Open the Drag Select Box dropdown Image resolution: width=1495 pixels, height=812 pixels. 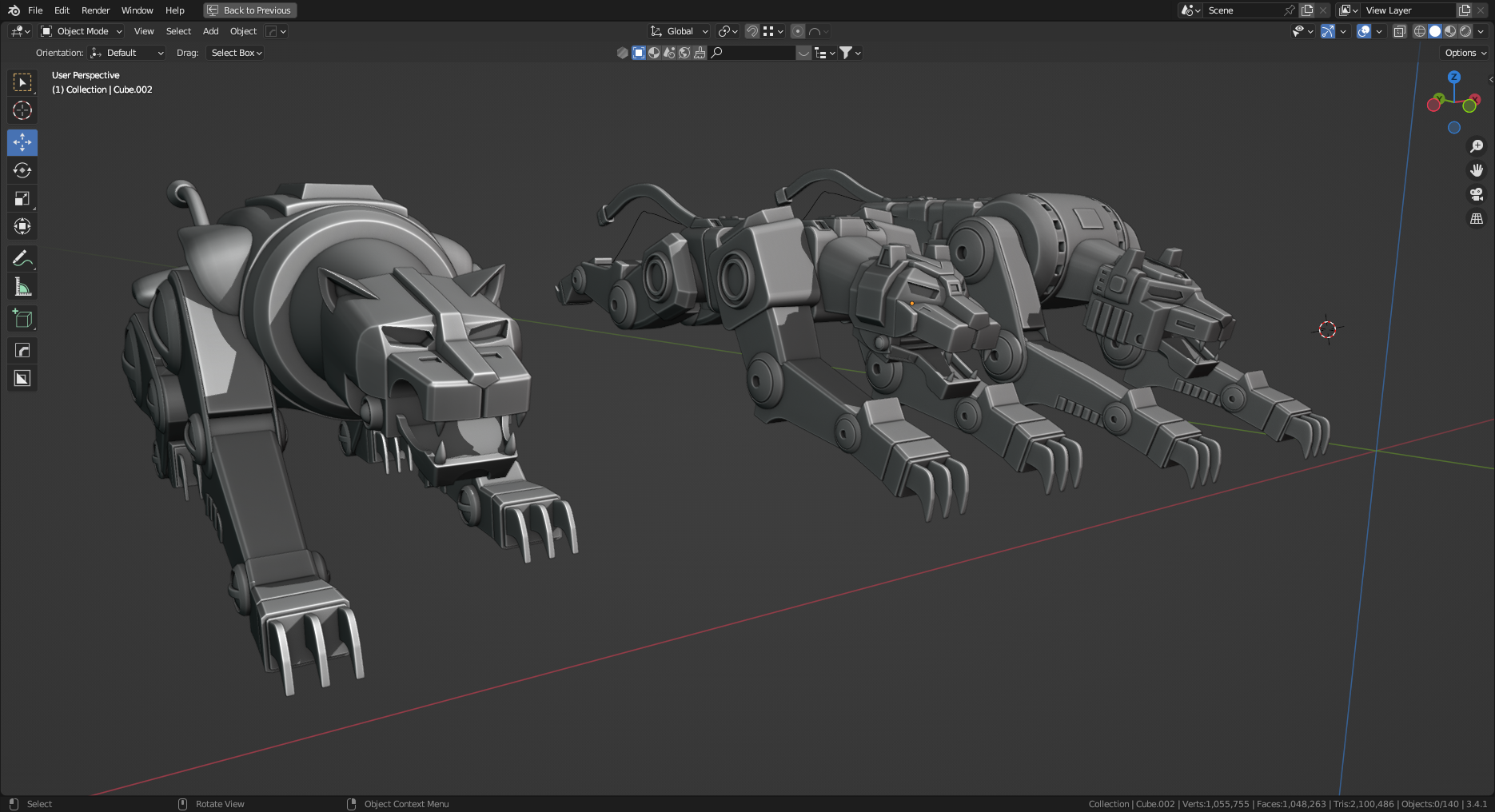(x=235, y=53)
